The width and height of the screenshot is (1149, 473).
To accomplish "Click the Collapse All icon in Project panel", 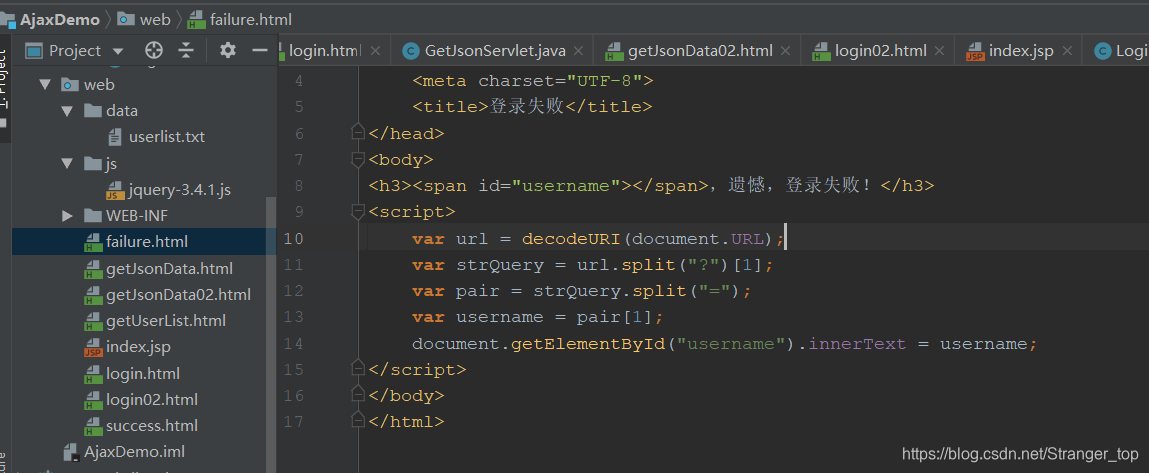I will click(187, 51).
